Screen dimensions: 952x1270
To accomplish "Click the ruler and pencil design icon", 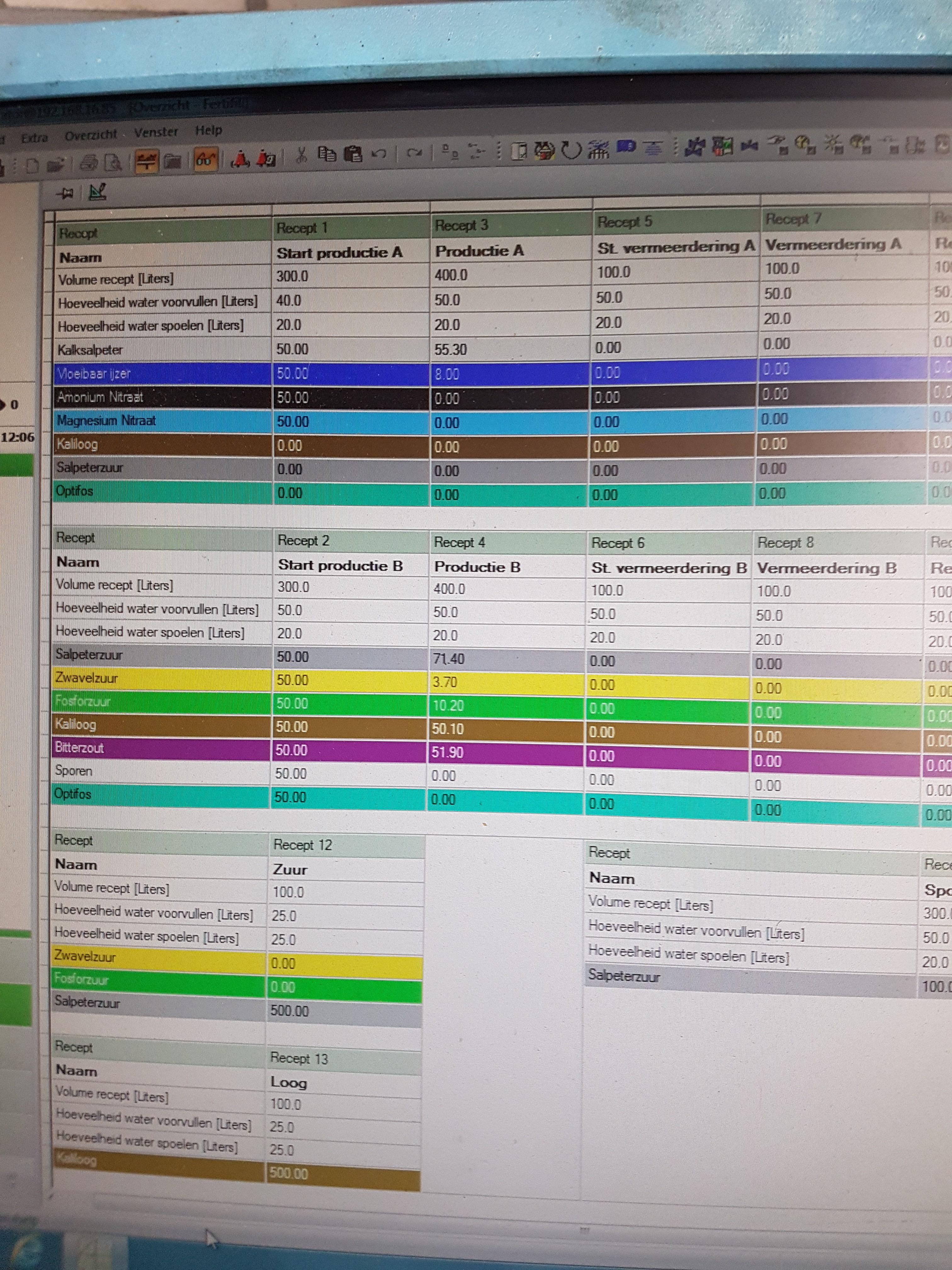I will pyautogui.click(x=98, y=192).
